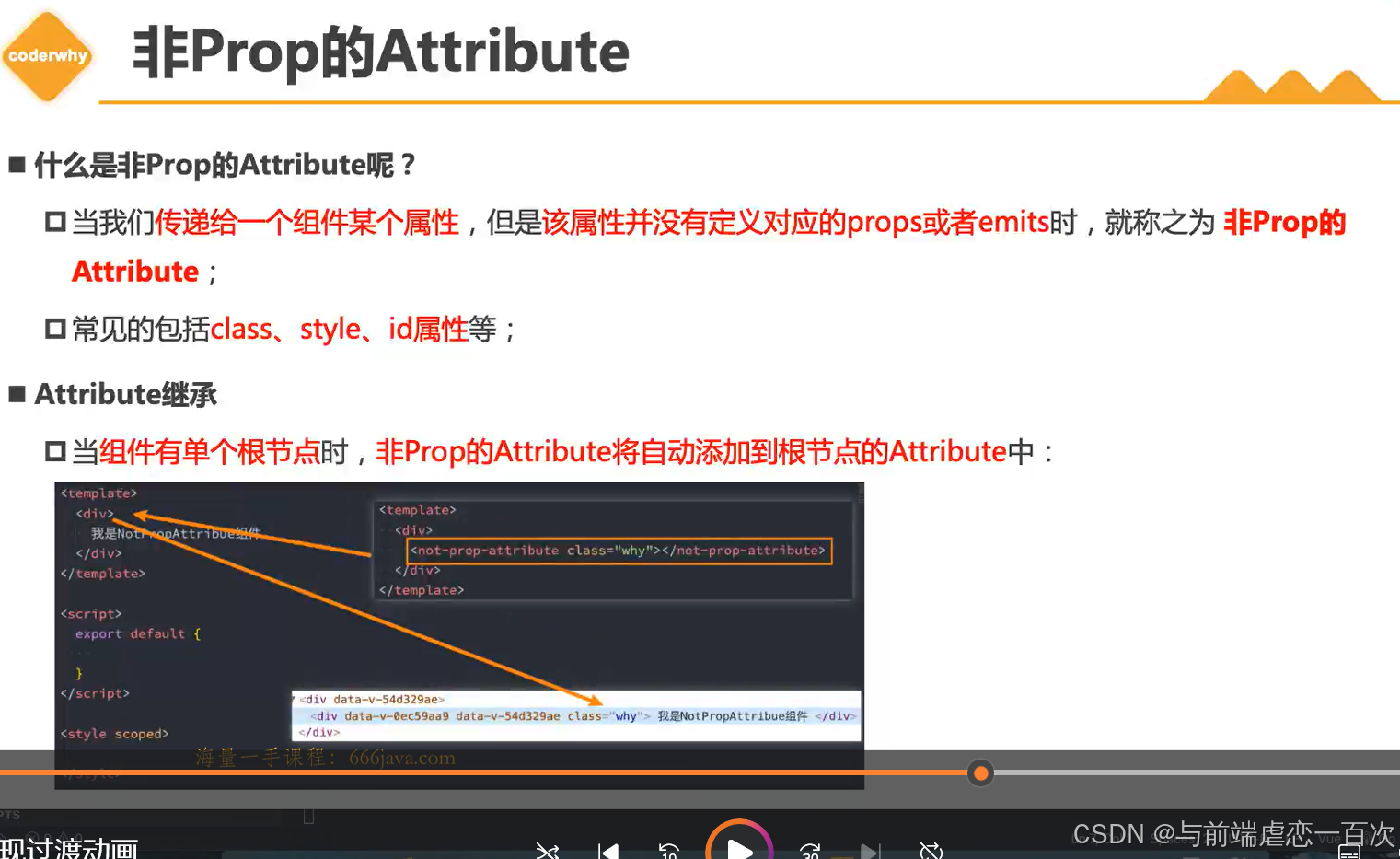Toggle the repeat loop icon
The image size is (1400, 859).
931,851
